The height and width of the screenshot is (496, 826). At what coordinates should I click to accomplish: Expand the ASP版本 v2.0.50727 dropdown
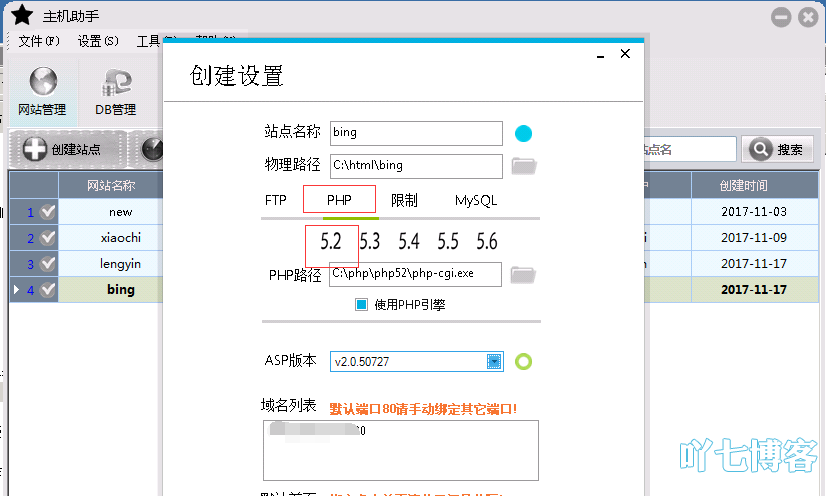pyautogui.click(x=493, y=361)
